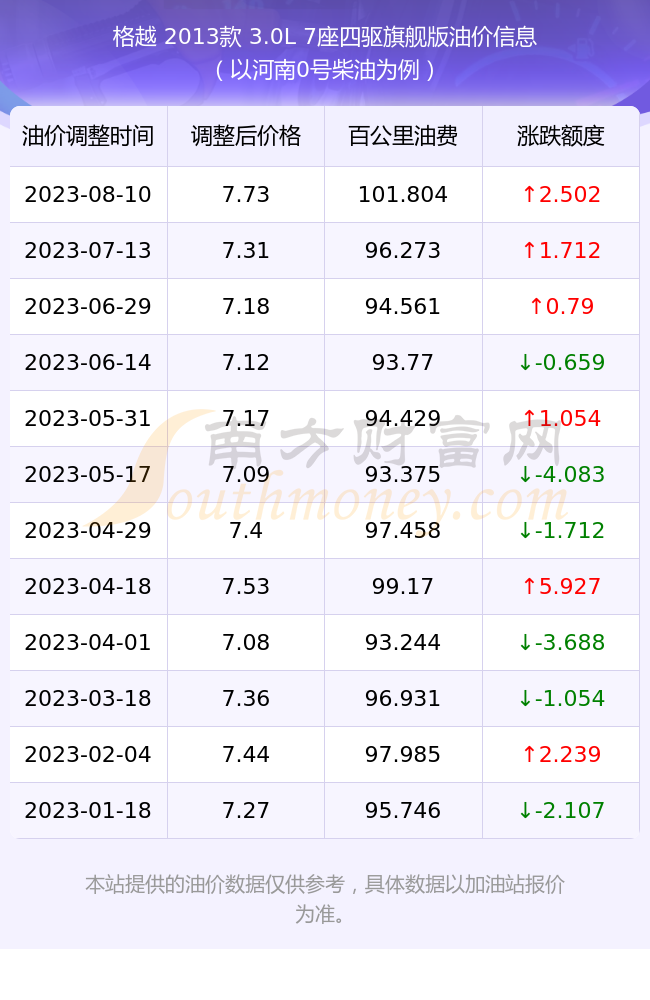This screenshot has width=650, height=1000.
Task: Click the green down arrow beside -0.659
Action: (525, 362)
